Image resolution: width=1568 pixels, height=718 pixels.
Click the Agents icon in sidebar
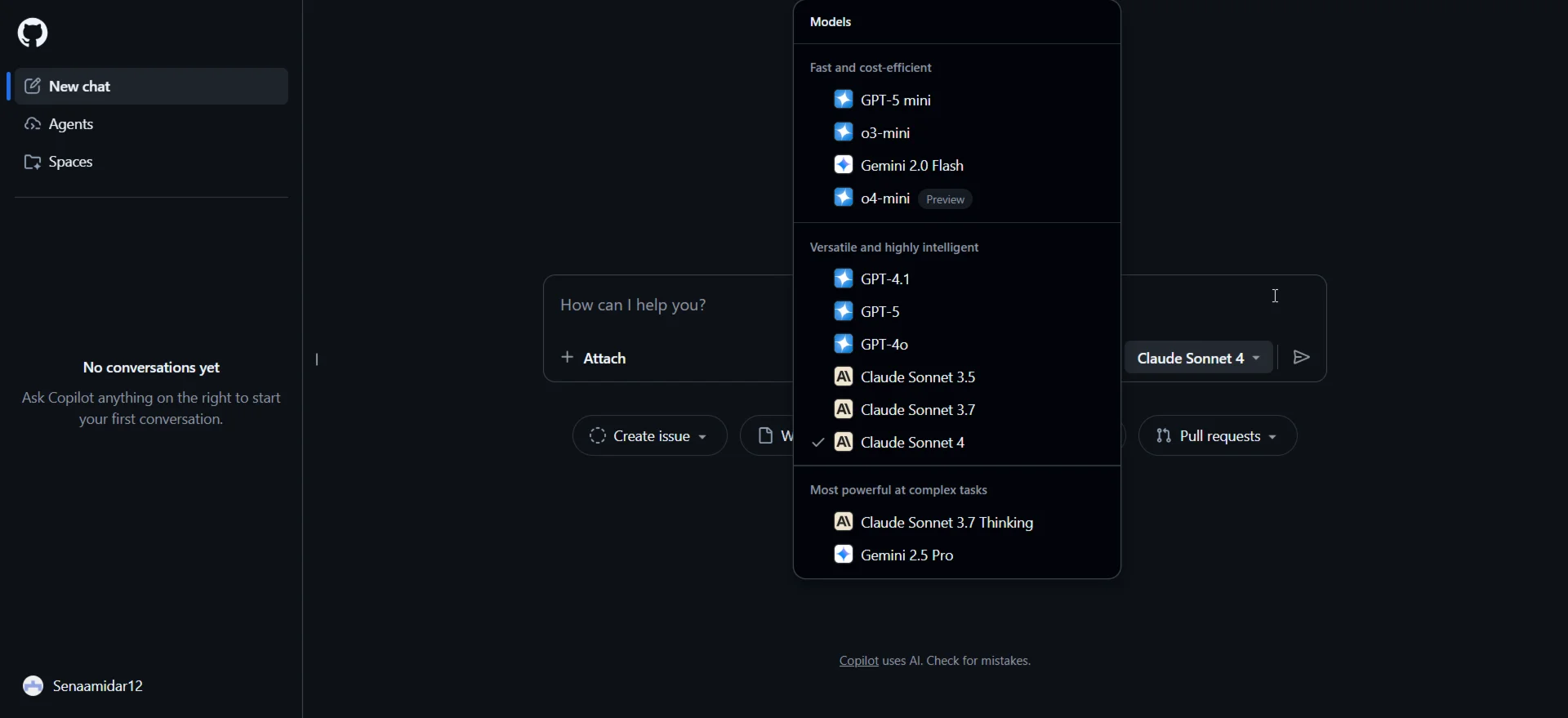33,124
